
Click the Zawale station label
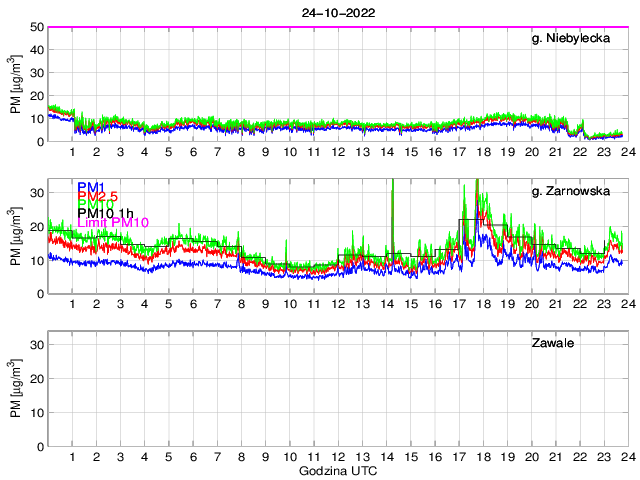point(553,343)
